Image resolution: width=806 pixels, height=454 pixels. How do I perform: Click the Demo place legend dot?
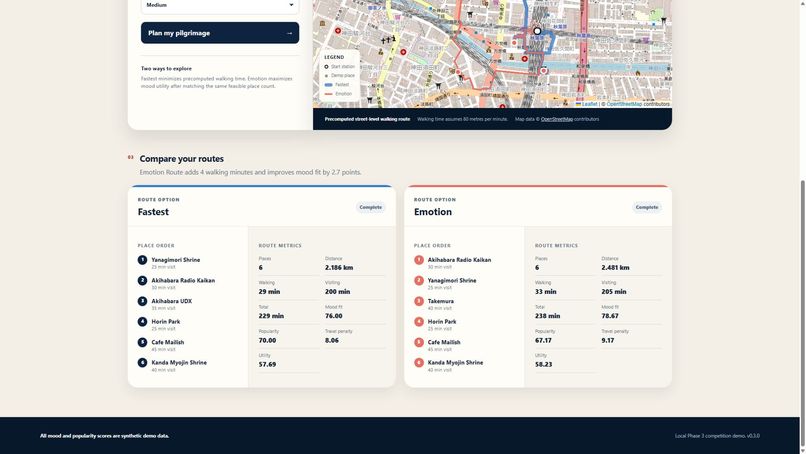(x=326, y=76)
